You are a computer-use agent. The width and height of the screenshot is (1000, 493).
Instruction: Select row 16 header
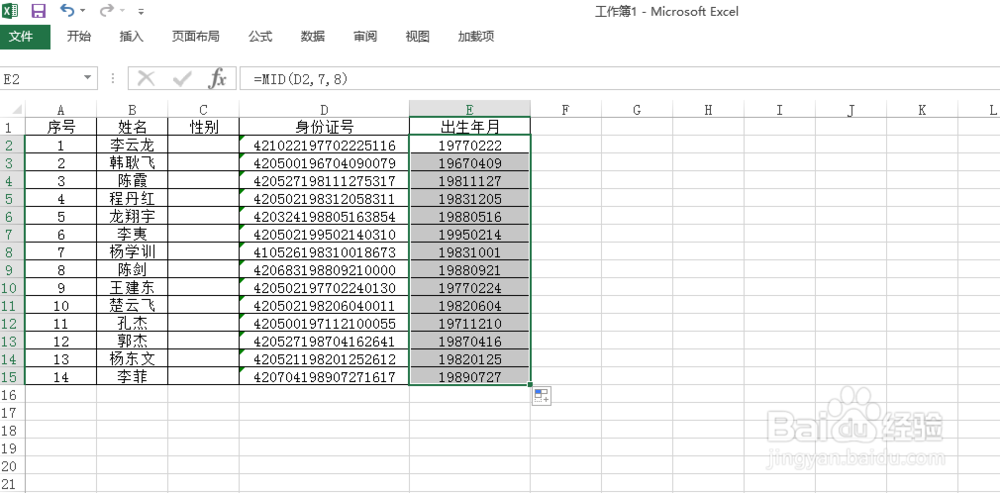pyautogui.click(x=12, y=394)
